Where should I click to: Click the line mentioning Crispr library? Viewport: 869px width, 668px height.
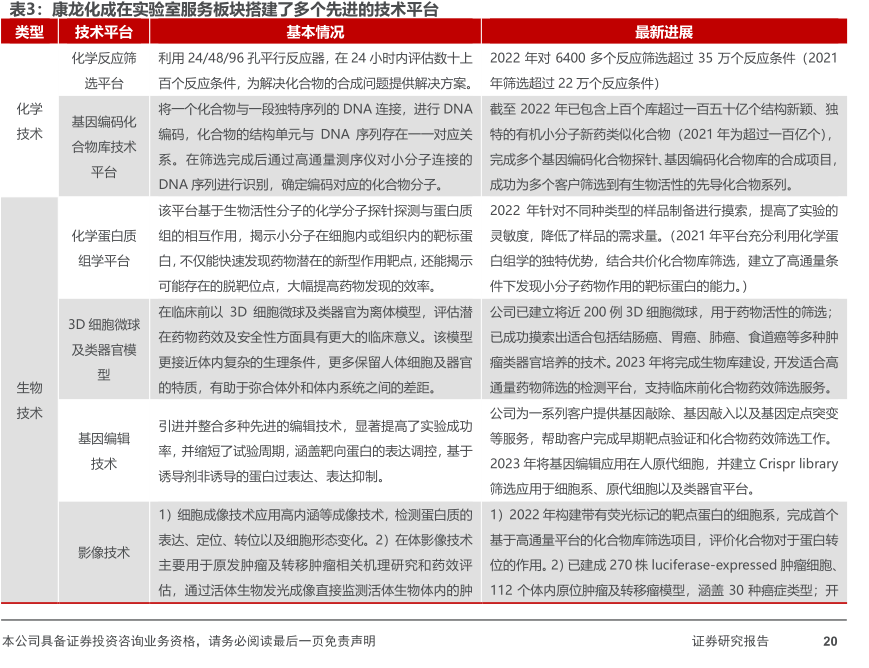click(664, 463)
